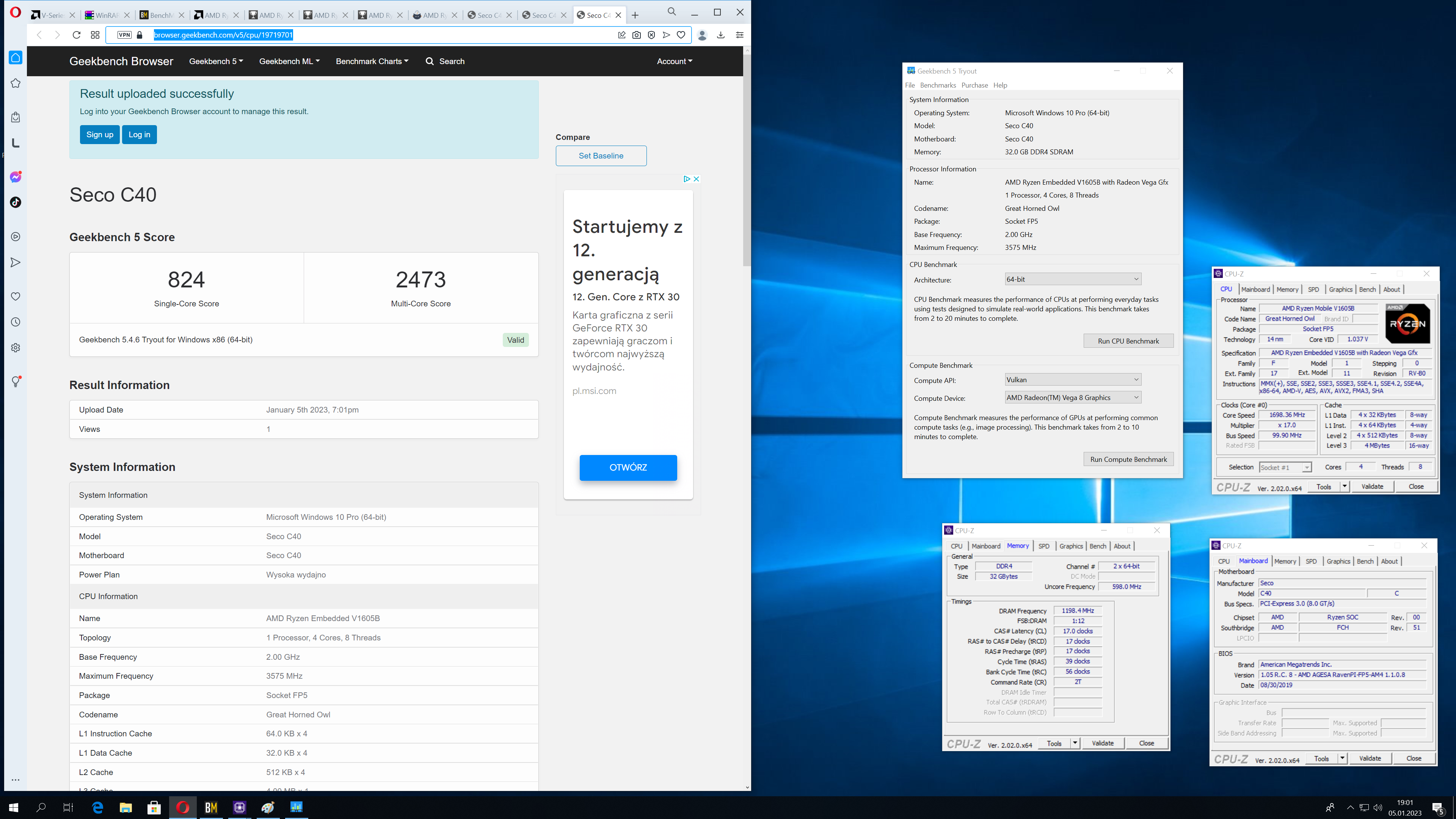Expand the Geekbench 5 navigation dropdown

pos(216,61)
